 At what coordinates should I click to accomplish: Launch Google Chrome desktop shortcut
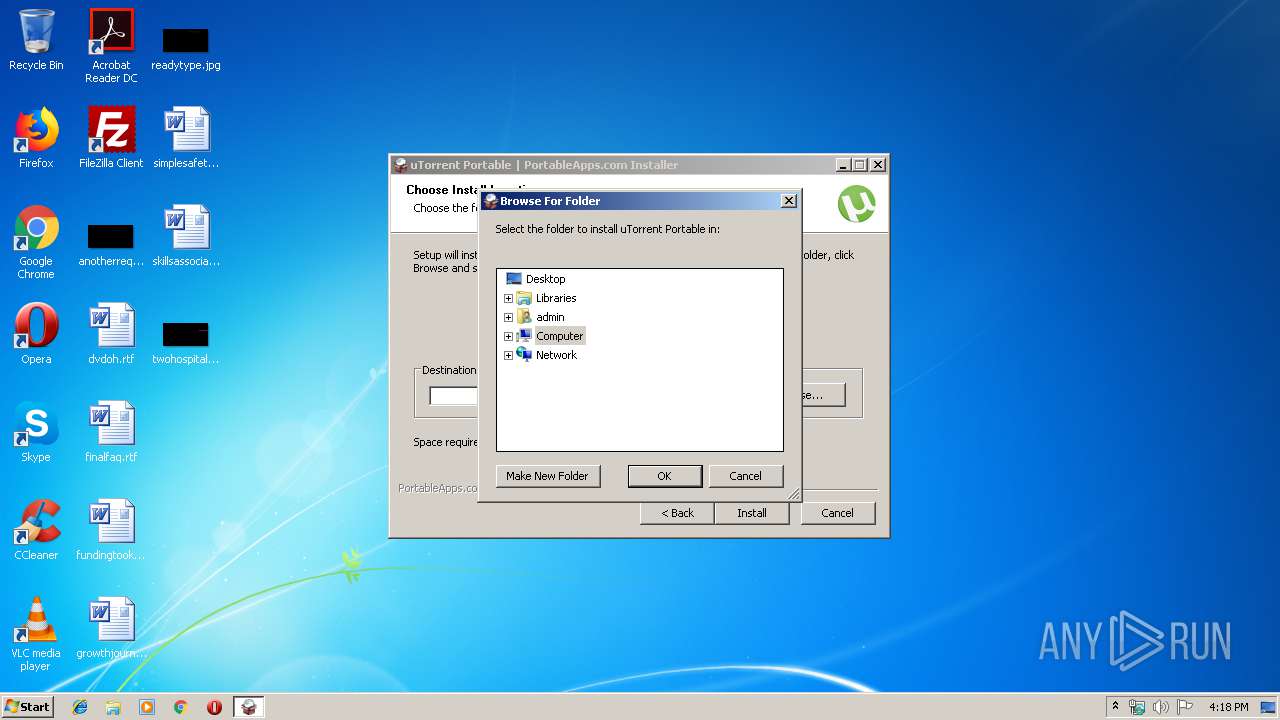pos(36,242)
